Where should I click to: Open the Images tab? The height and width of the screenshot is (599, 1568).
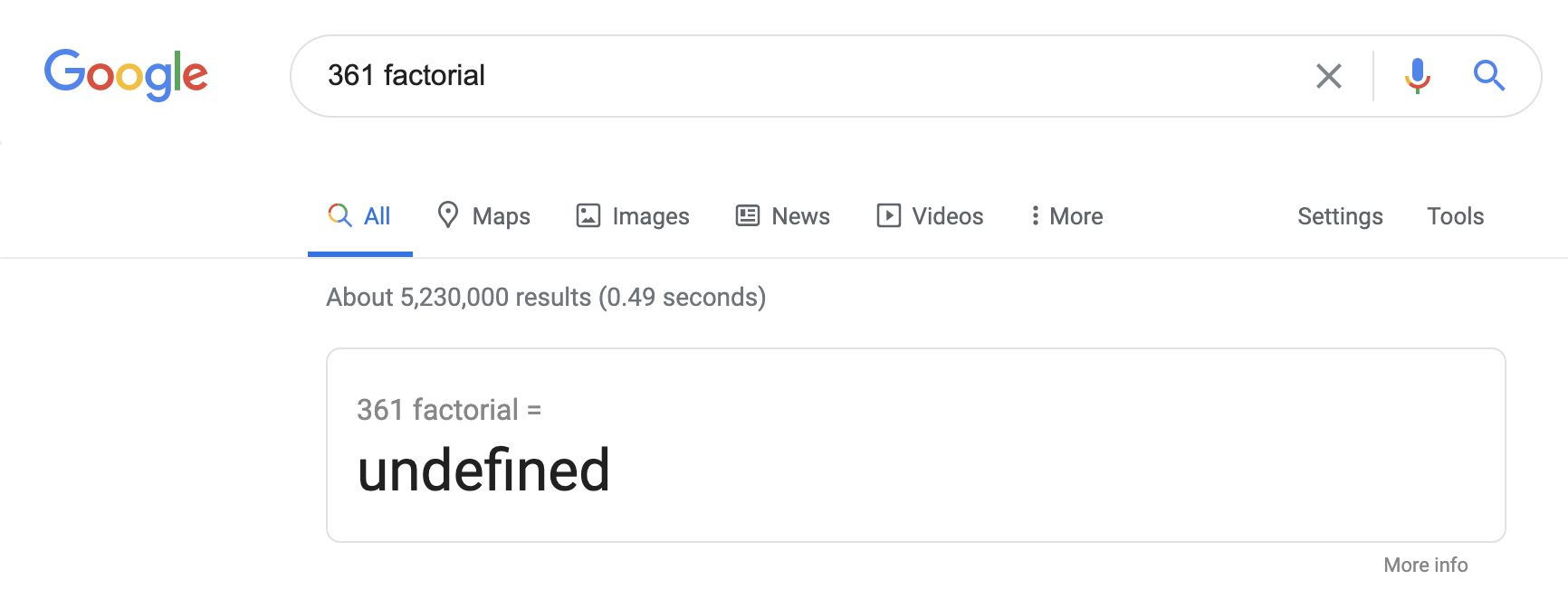pos(633,216)
